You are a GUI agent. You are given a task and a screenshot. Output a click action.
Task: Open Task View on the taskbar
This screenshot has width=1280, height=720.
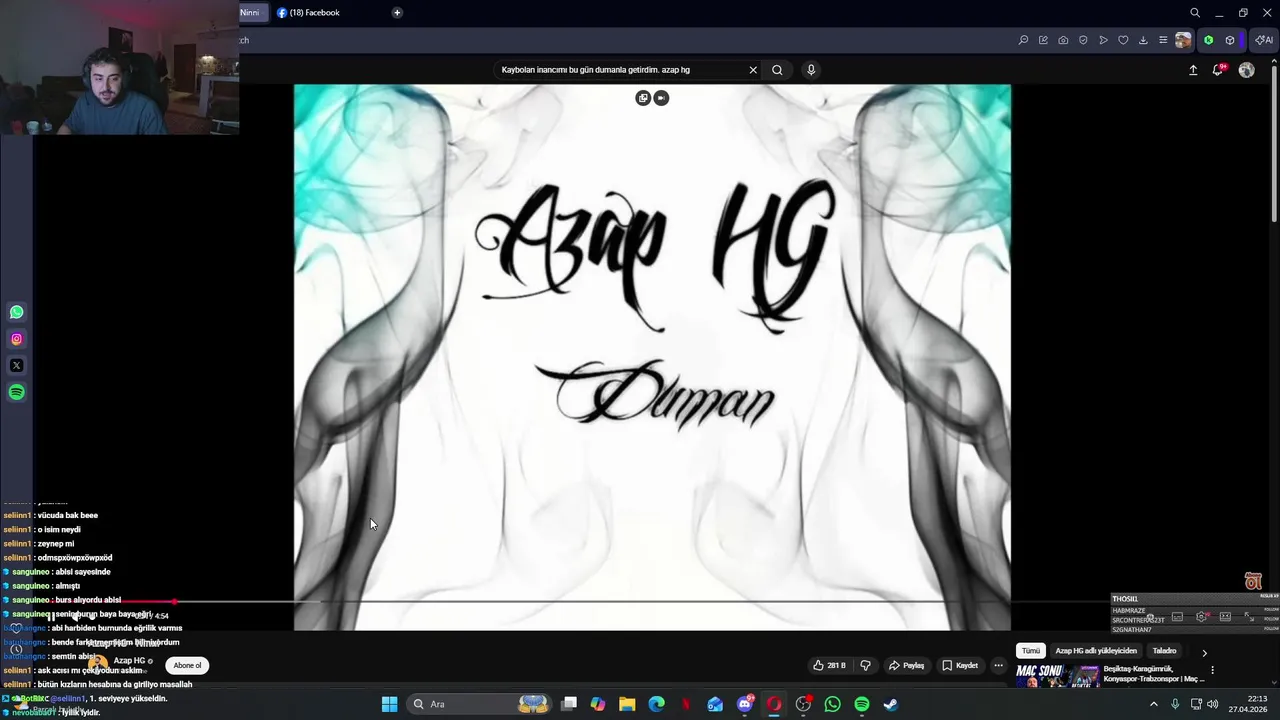(569, 704)
